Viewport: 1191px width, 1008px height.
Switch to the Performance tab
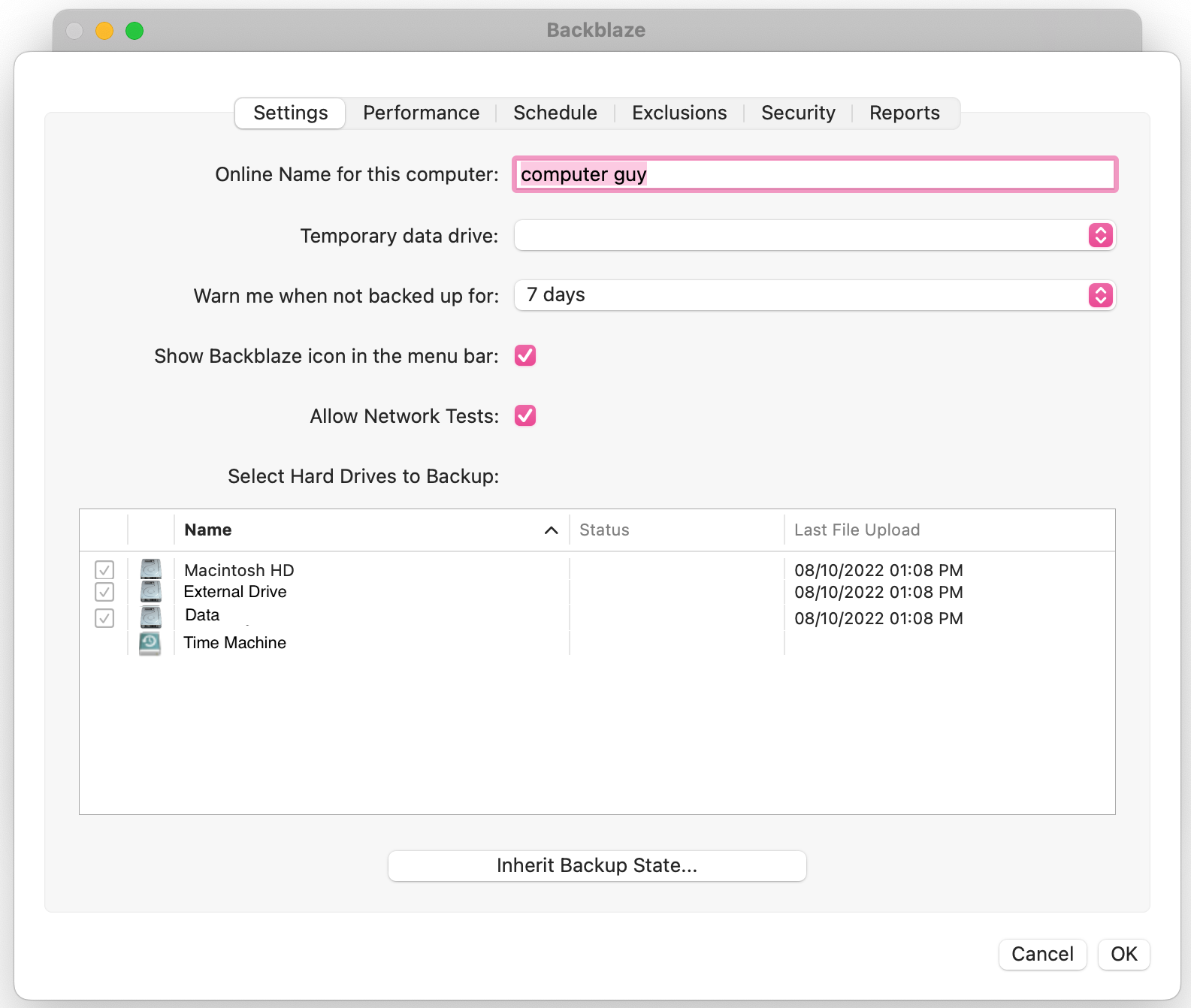(421, 113)
